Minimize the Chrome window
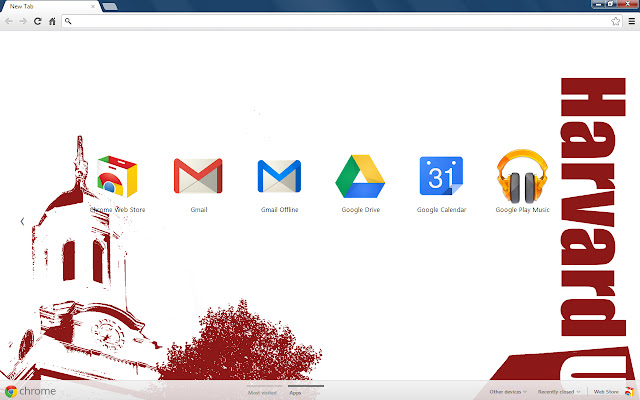The image size is (640, 400). pos(598,4)
